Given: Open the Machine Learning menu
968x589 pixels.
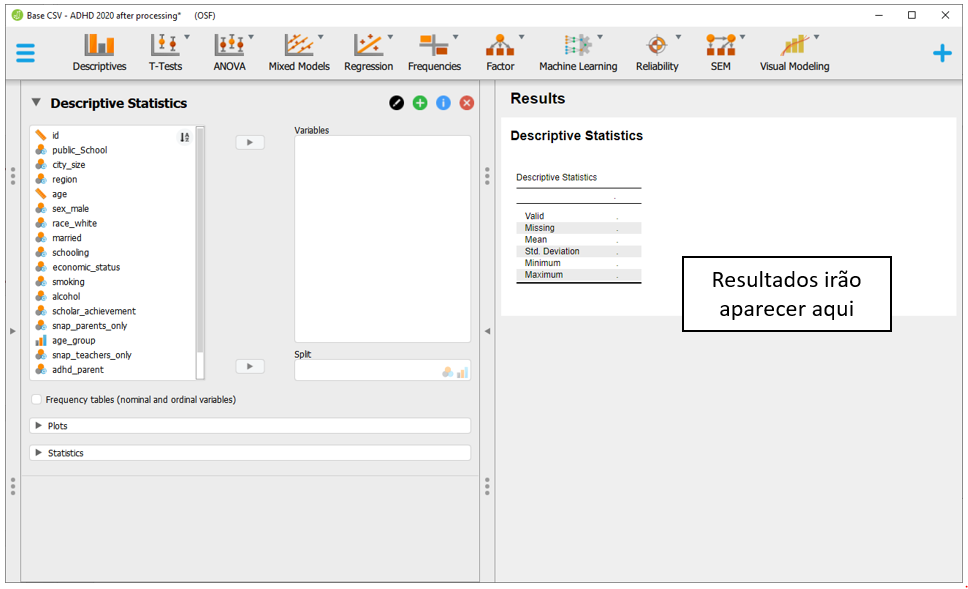Looking at the screenshot, I should point(578,52).
